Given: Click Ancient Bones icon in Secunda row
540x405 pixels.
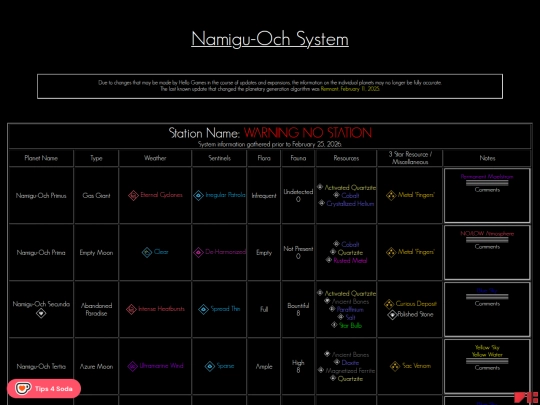Looking at the screenshot, I should click(327, 301).
